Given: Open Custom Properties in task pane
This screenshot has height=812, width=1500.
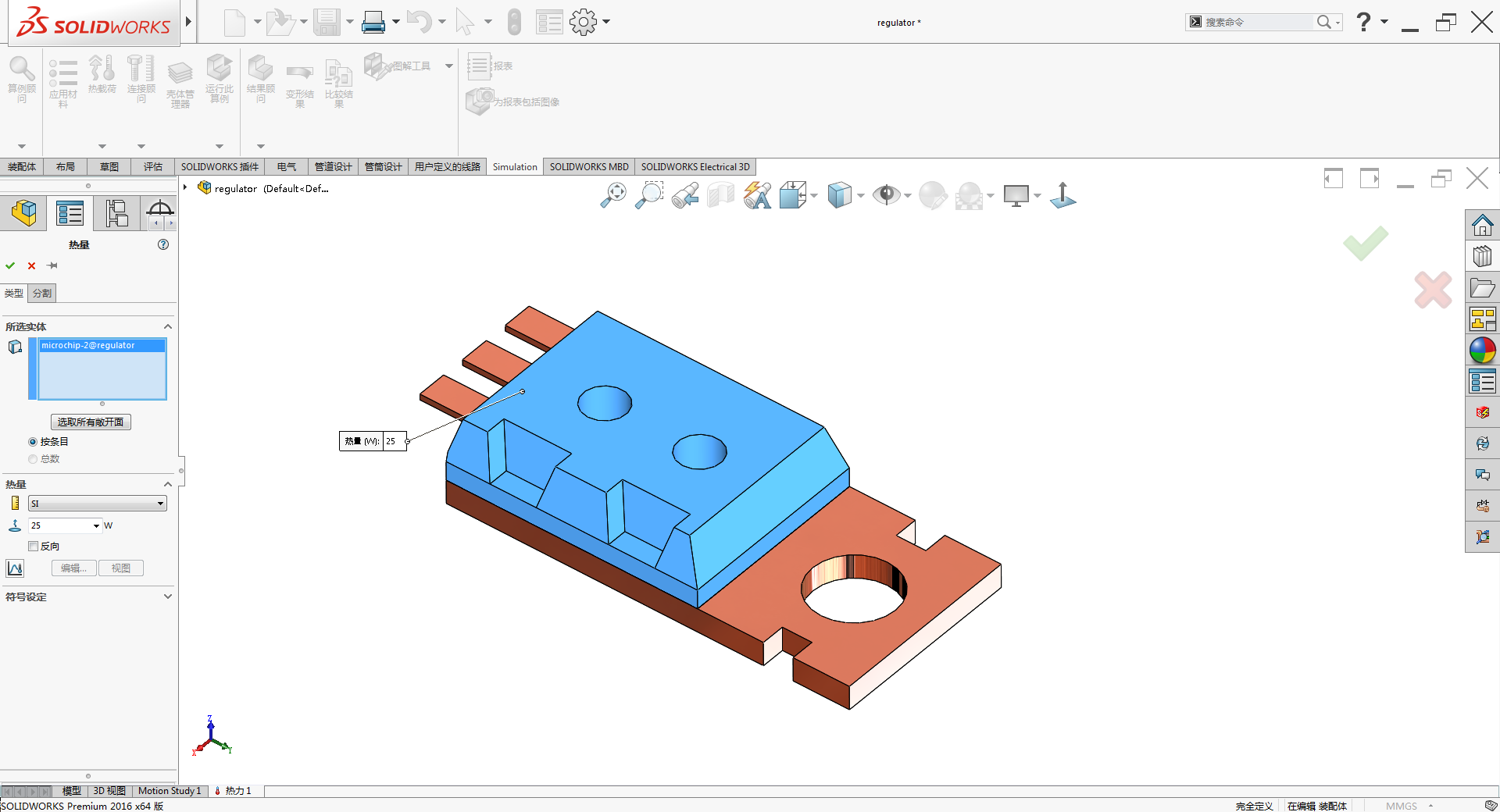Looking at the screenshot, I should pyautogui.click(x=1482, y=382).
